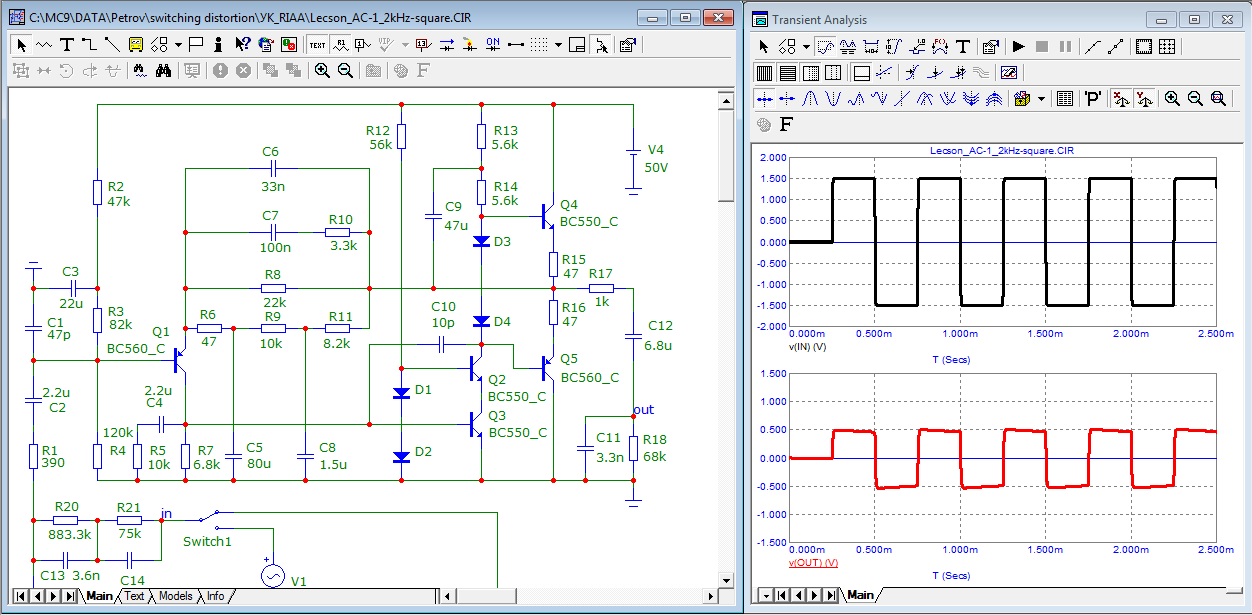Open the Info page tab
The image size is (1252, 615).
click(x=215, y=596)
